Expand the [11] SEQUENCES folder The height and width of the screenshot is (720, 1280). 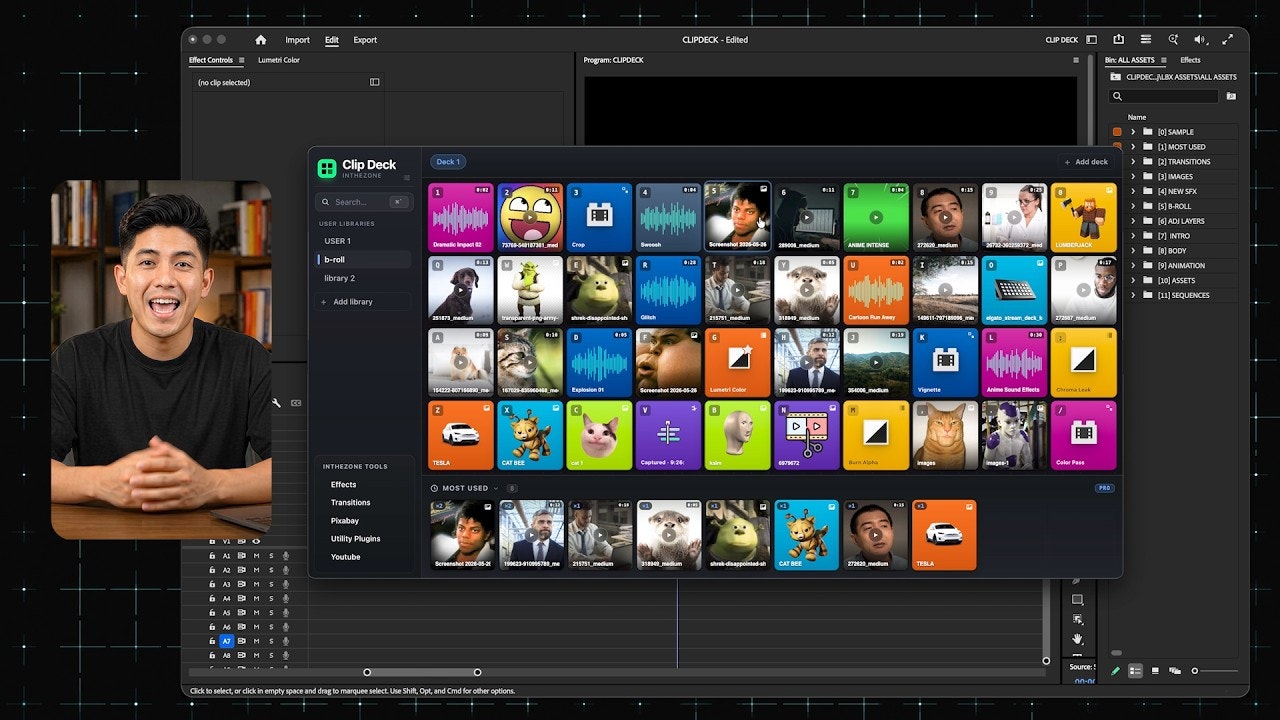(x=1133, y=295)
